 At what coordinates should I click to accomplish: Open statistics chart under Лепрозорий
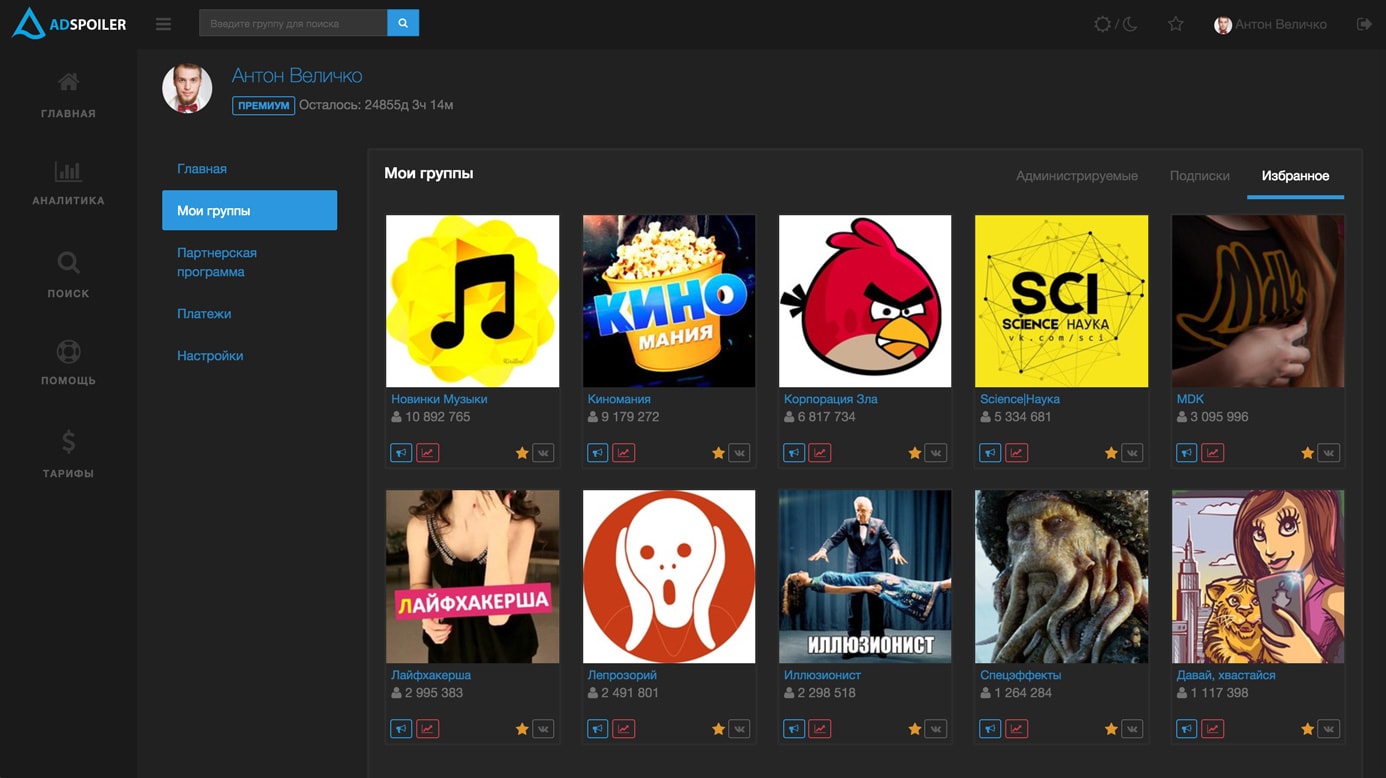tap(623, 729)
